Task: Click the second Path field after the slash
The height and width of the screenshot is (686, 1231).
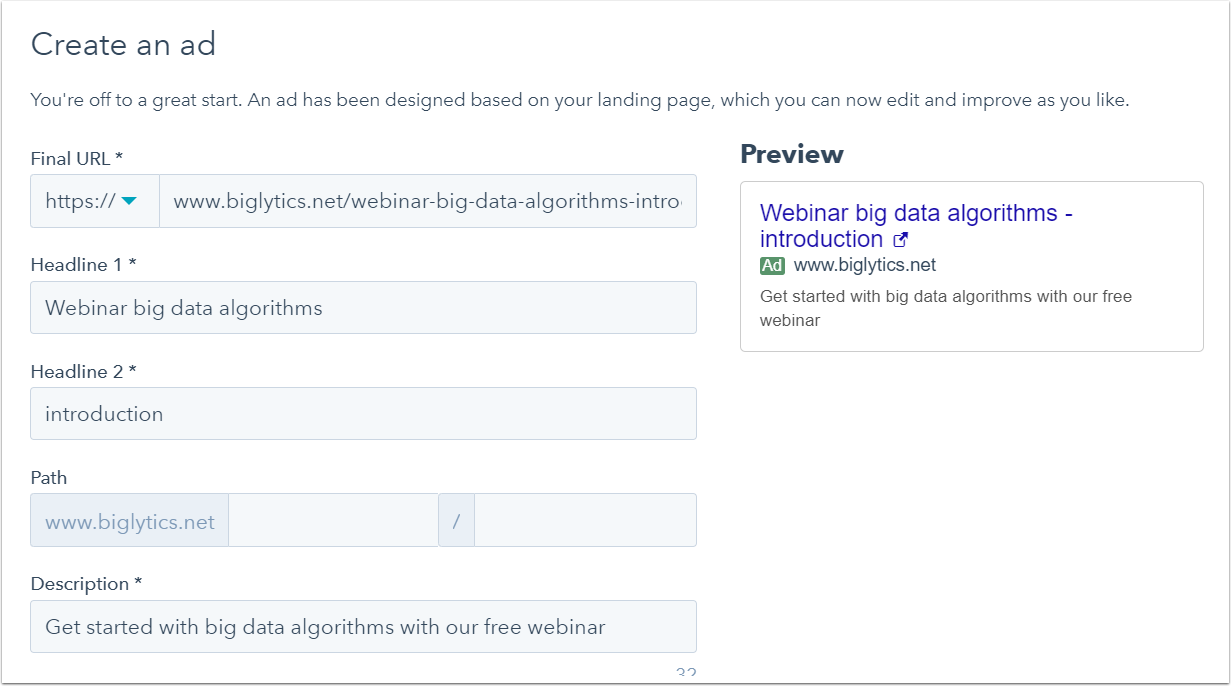Action: click(x=585, y=520)
